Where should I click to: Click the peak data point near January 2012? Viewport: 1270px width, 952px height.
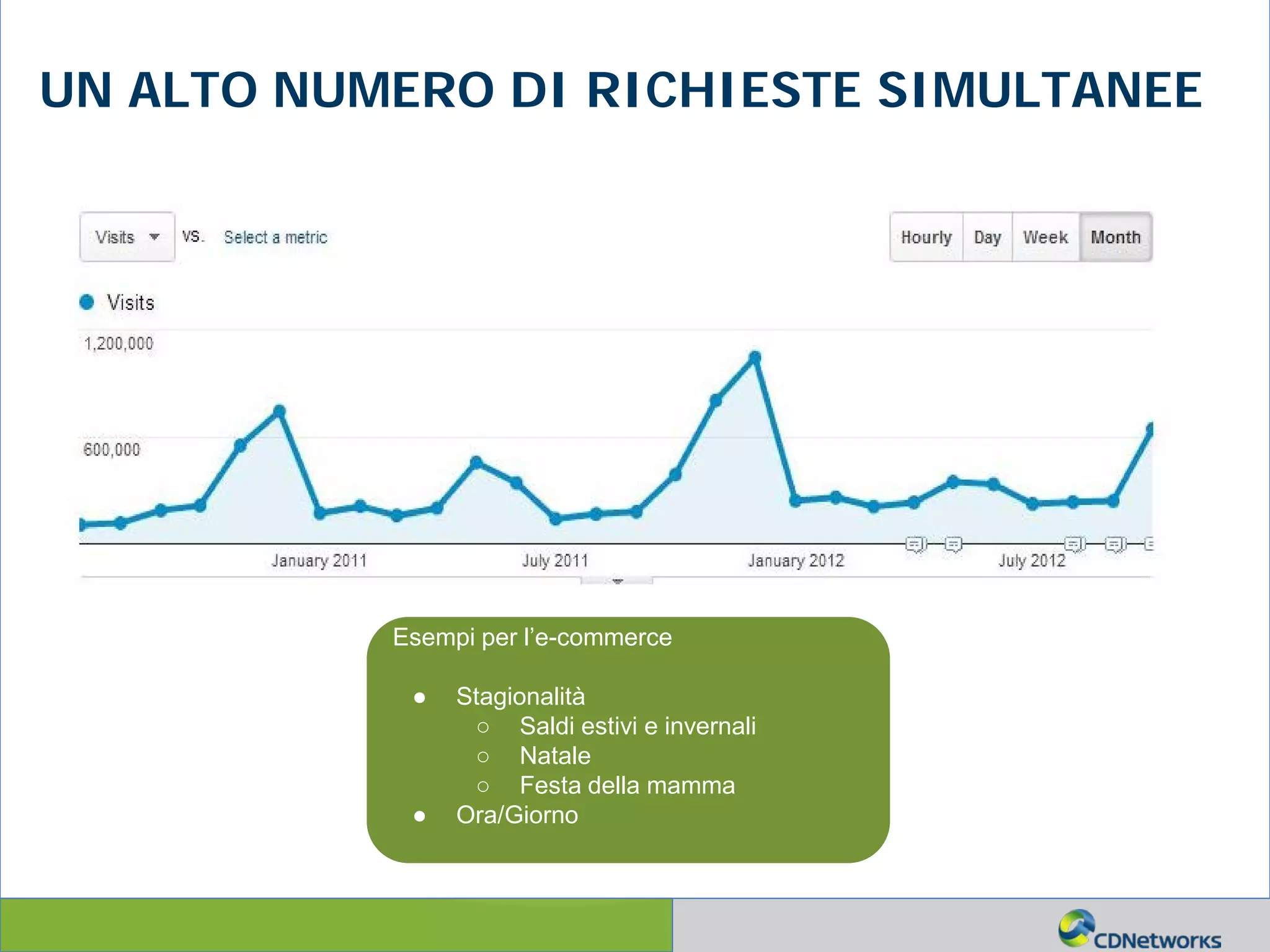[755, 358]
